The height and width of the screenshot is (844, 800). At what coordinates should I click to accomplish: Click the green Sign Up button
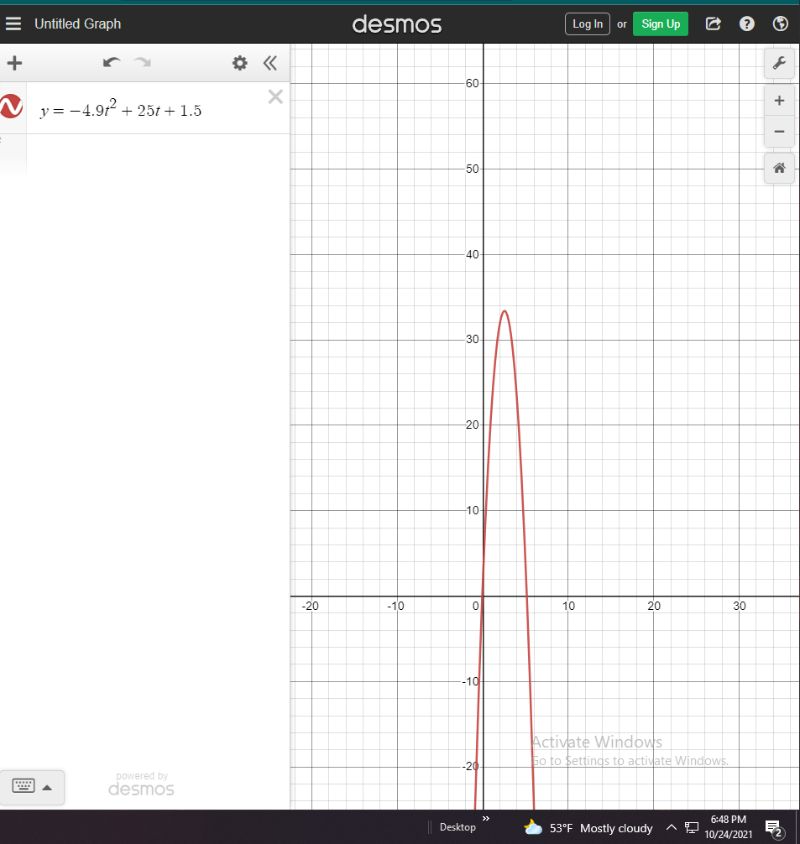pos(660,24)
